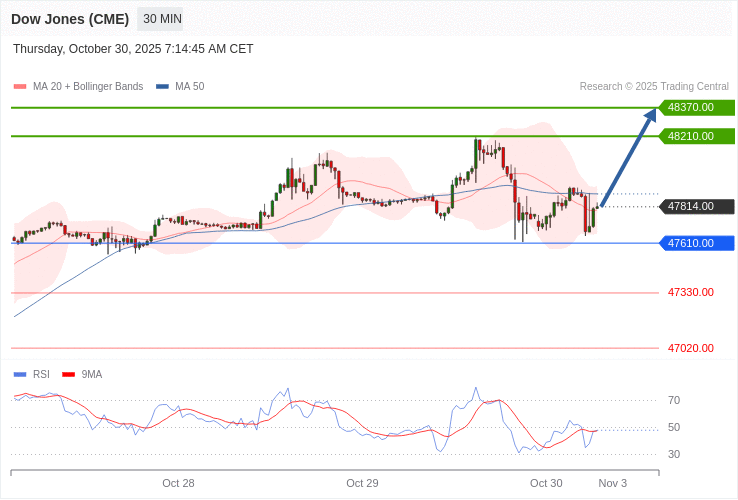
Task: Click the RSI legend marker
Action: (20, 375)
